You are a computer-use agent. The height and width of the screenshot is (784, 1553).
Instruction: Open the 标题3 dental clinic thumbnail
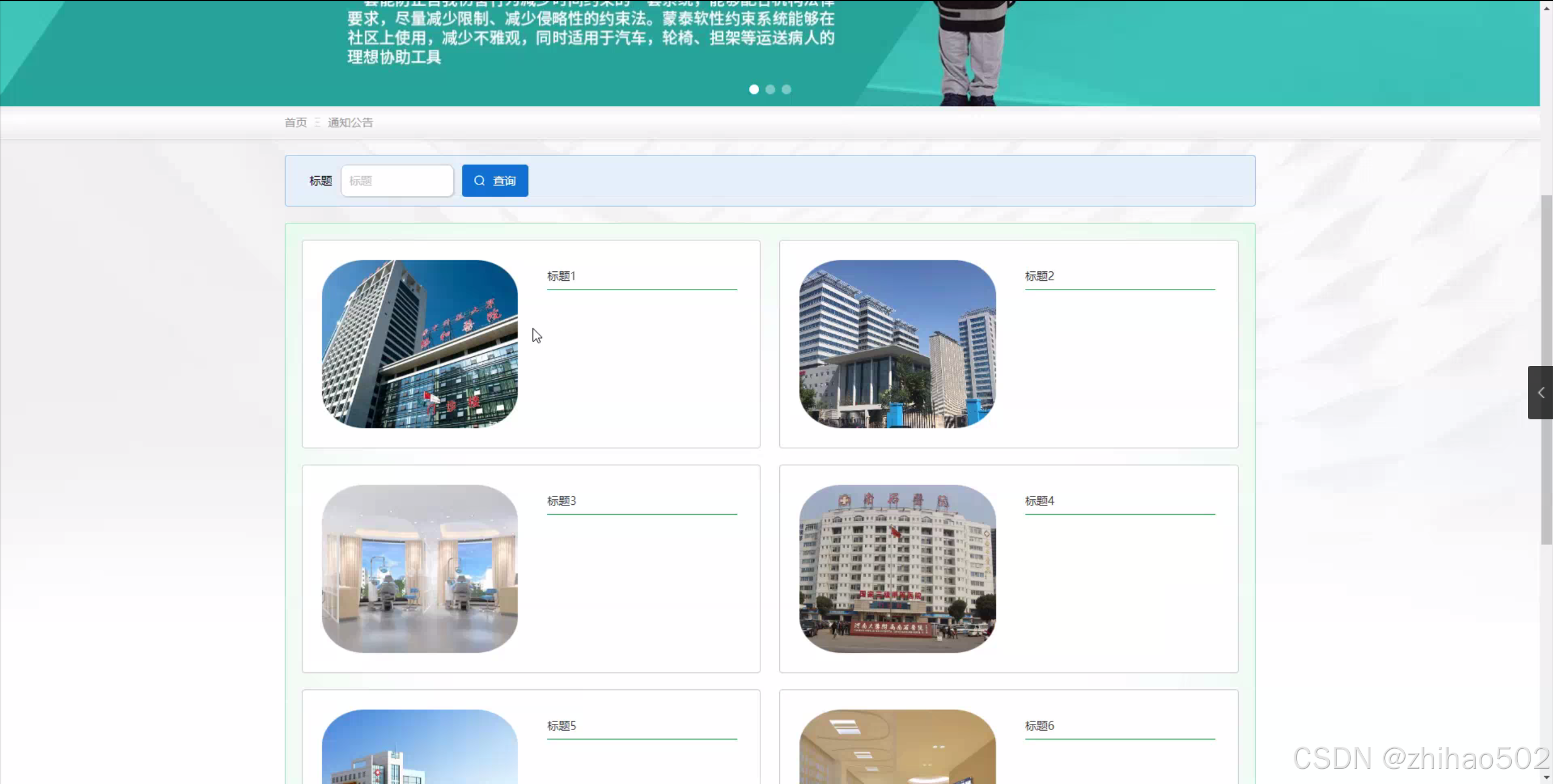click(x=419, y=569)
